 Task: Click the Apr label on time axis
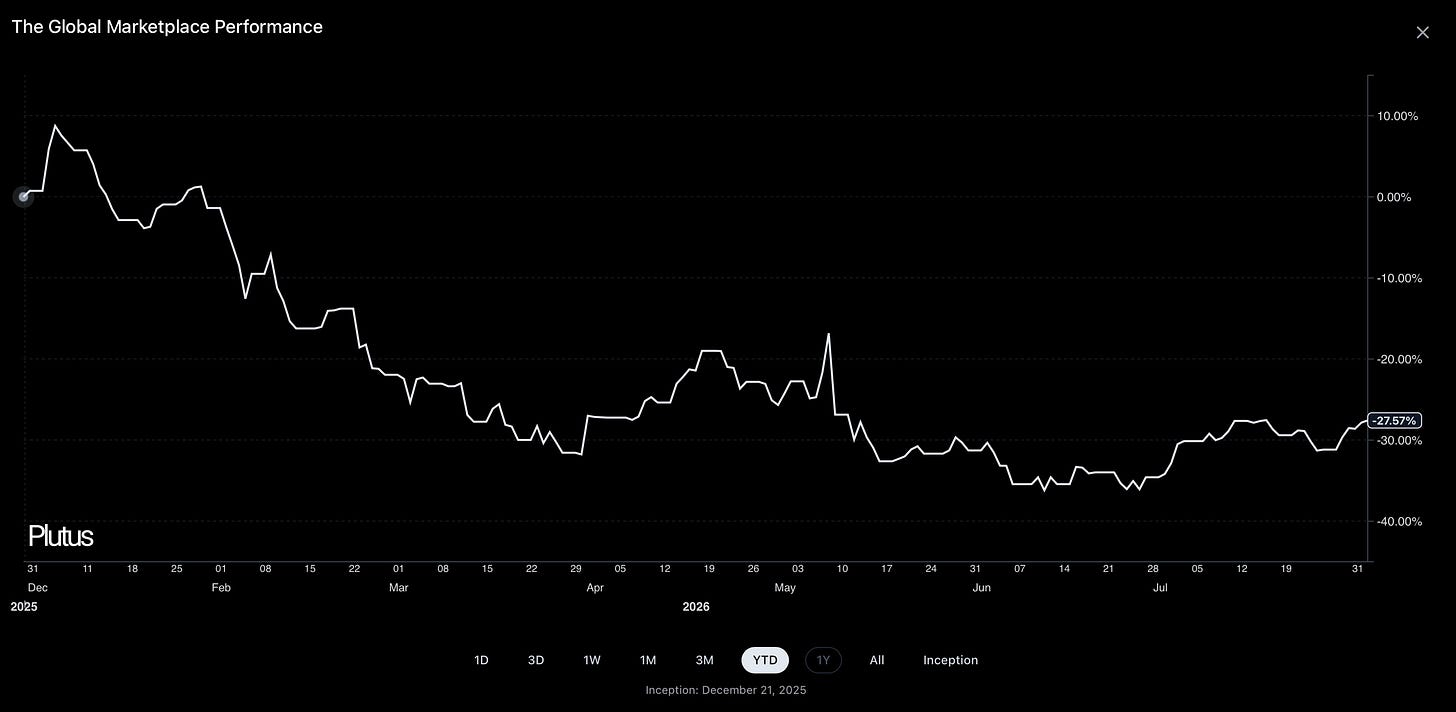(x=595, y=588)
